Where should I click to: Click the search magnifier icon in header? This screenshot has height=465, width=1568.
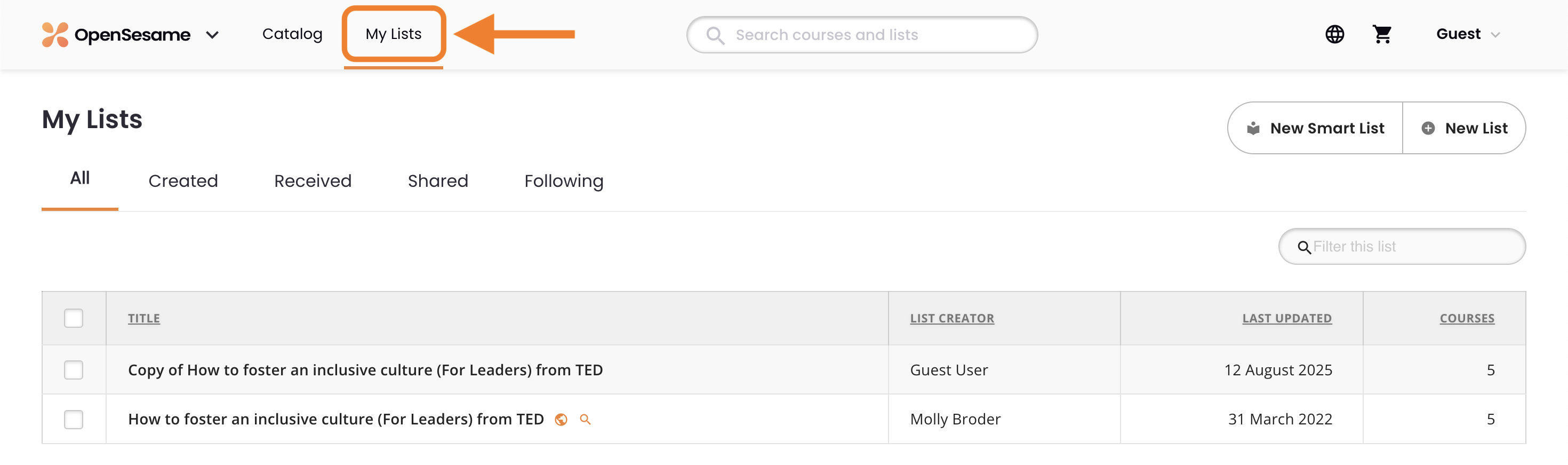[x=715, y=35]
